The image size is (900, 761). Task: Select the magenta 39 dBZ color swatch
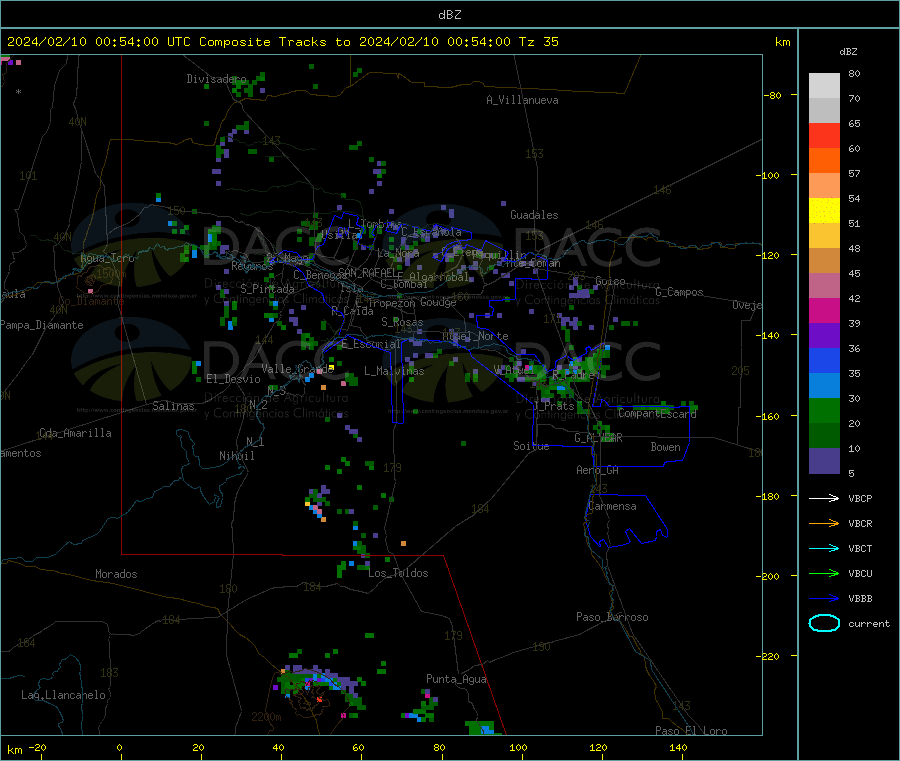point(824,310)
